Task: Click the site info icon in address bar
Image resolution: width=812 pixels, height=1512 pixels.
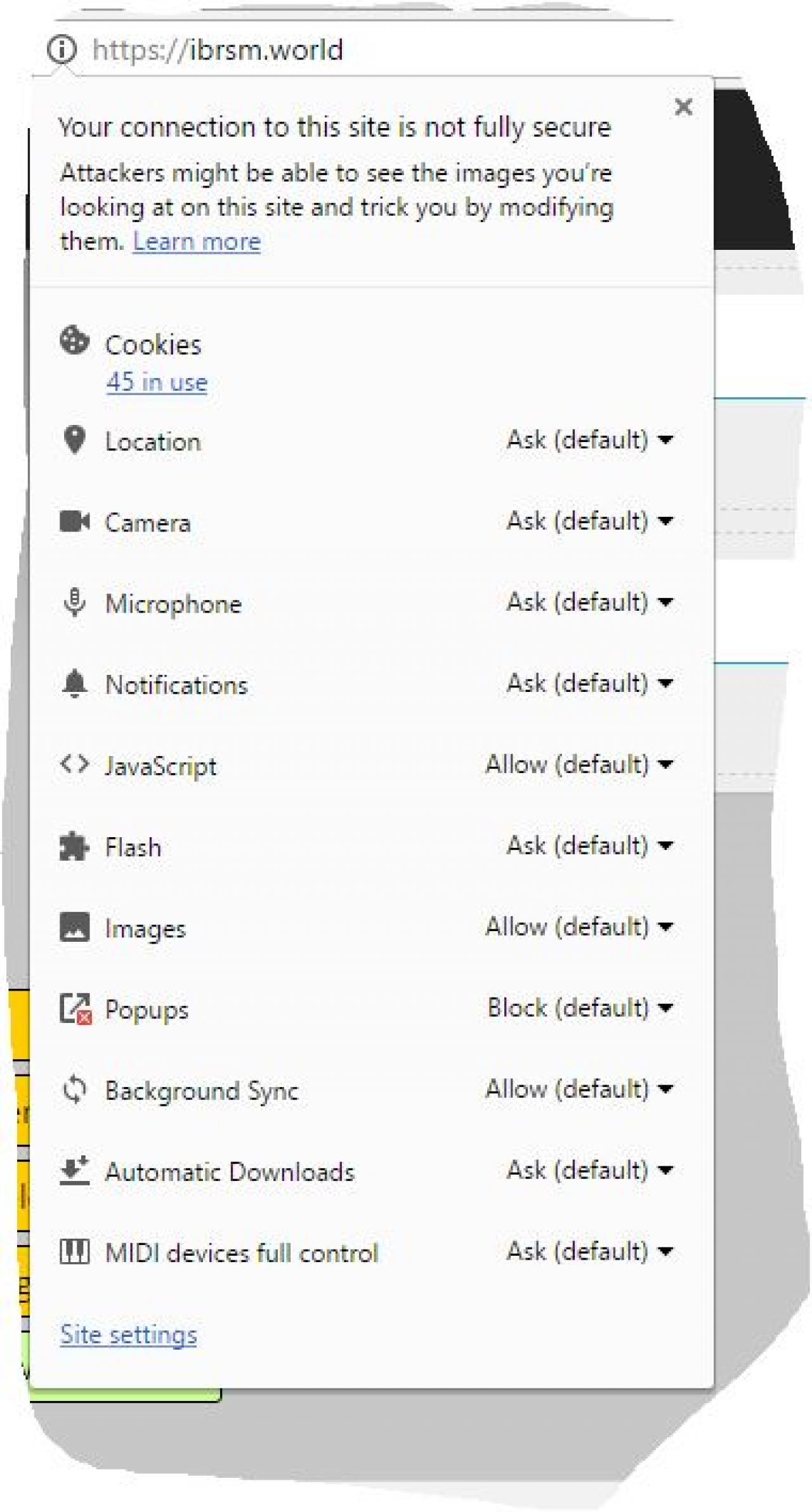Action: (x=62, y=49)
